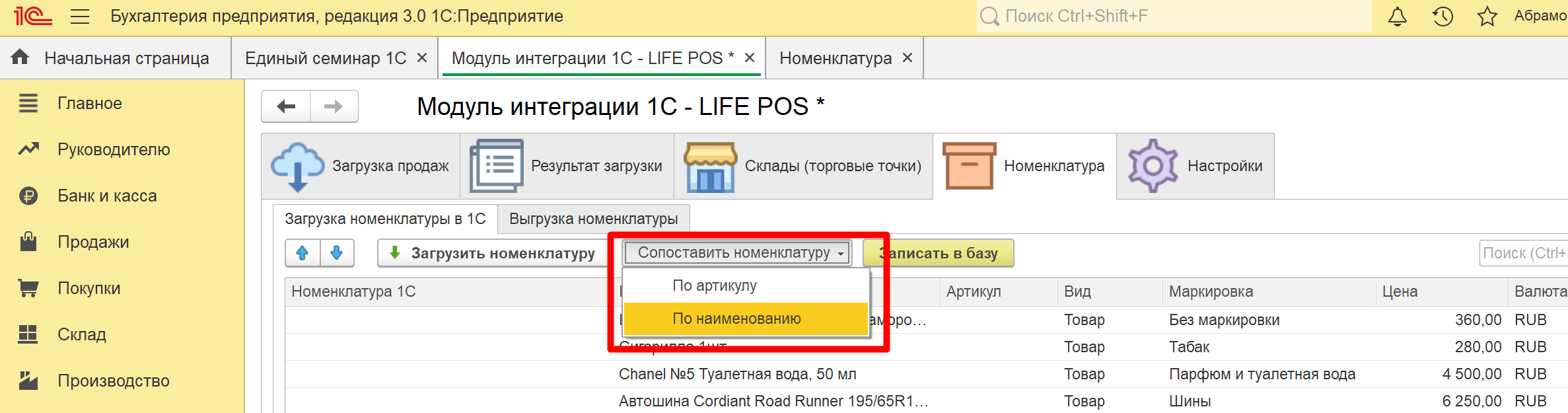Screen dimensions: 1568x413
Task: Open Склад in the sidebar
Action: (82, 334)
